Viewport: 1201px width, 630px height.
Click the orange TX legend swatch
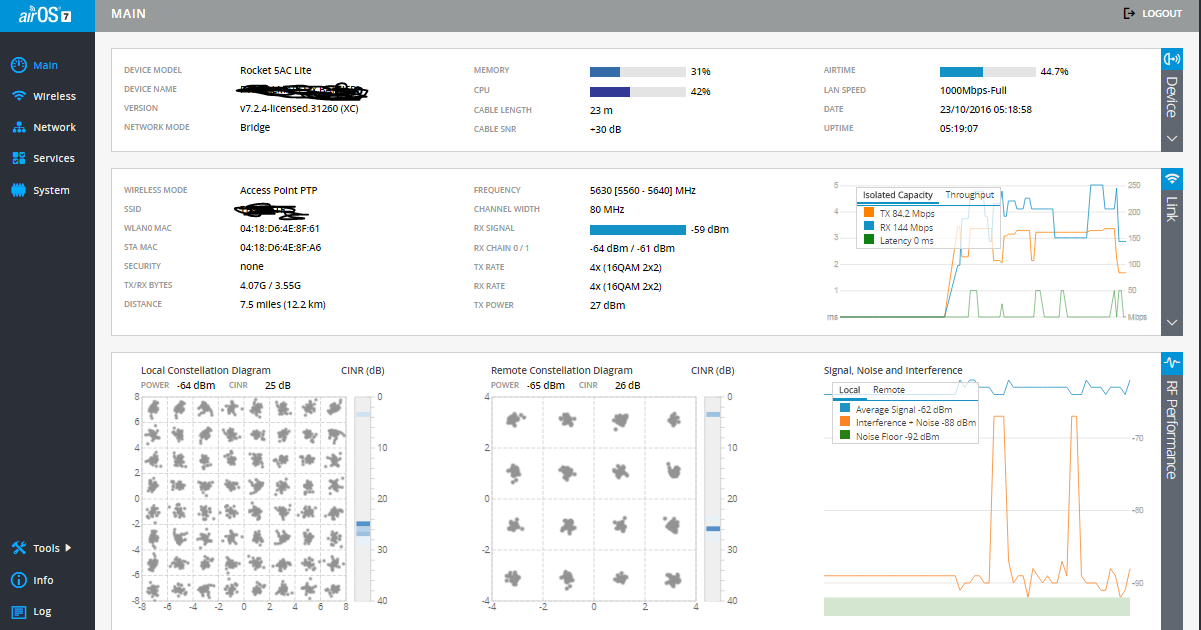click(x=869, y=213)
